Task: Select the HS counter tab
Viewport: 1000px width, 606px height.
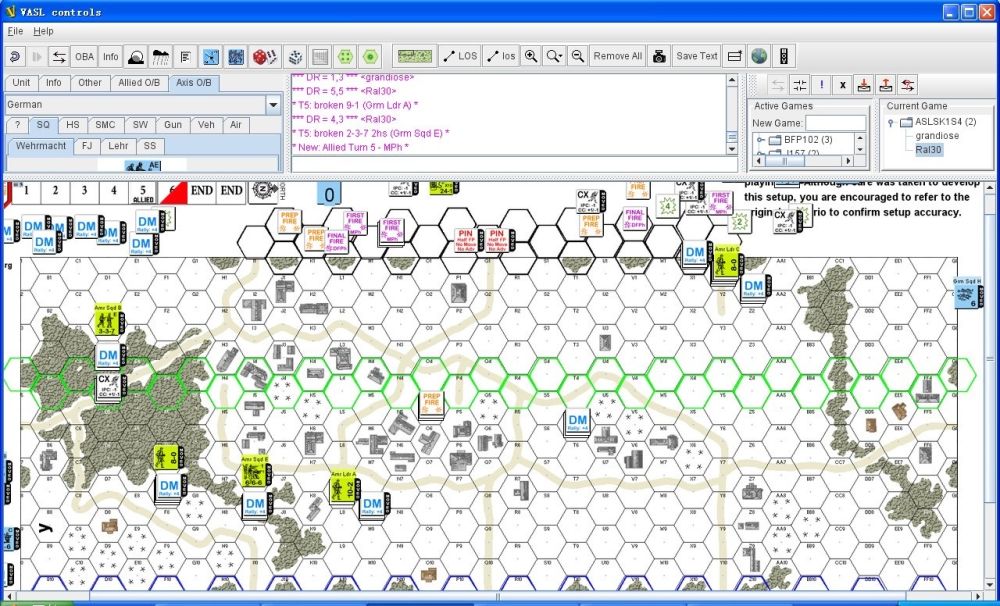Action: click(73, 125)
